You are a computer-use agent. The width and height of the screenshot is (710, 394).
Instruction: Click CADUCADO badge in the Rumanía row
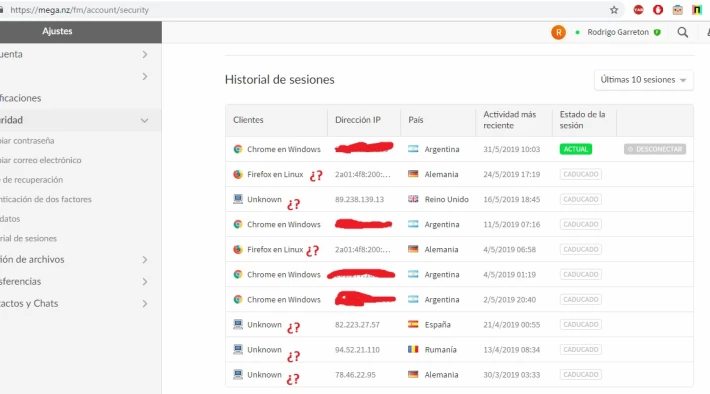pos(580,349)
